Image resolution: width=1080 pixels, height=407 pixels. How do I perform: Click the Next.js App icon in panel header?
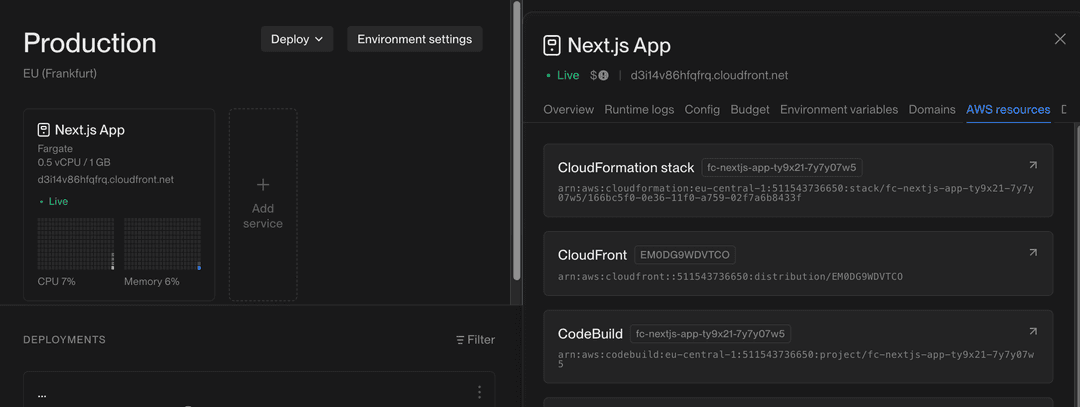[x=552, y=46]
